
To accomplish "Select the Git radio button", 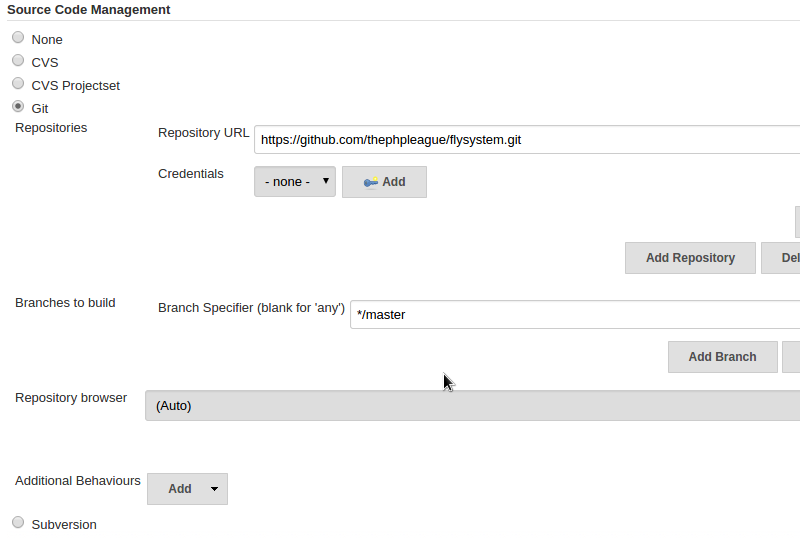I will point(18,106).
